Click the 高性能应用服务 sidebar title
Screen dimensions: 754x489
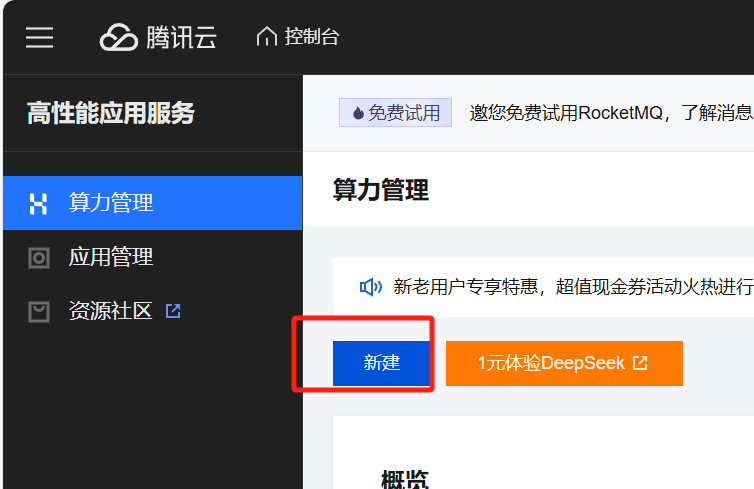[111, 113]
